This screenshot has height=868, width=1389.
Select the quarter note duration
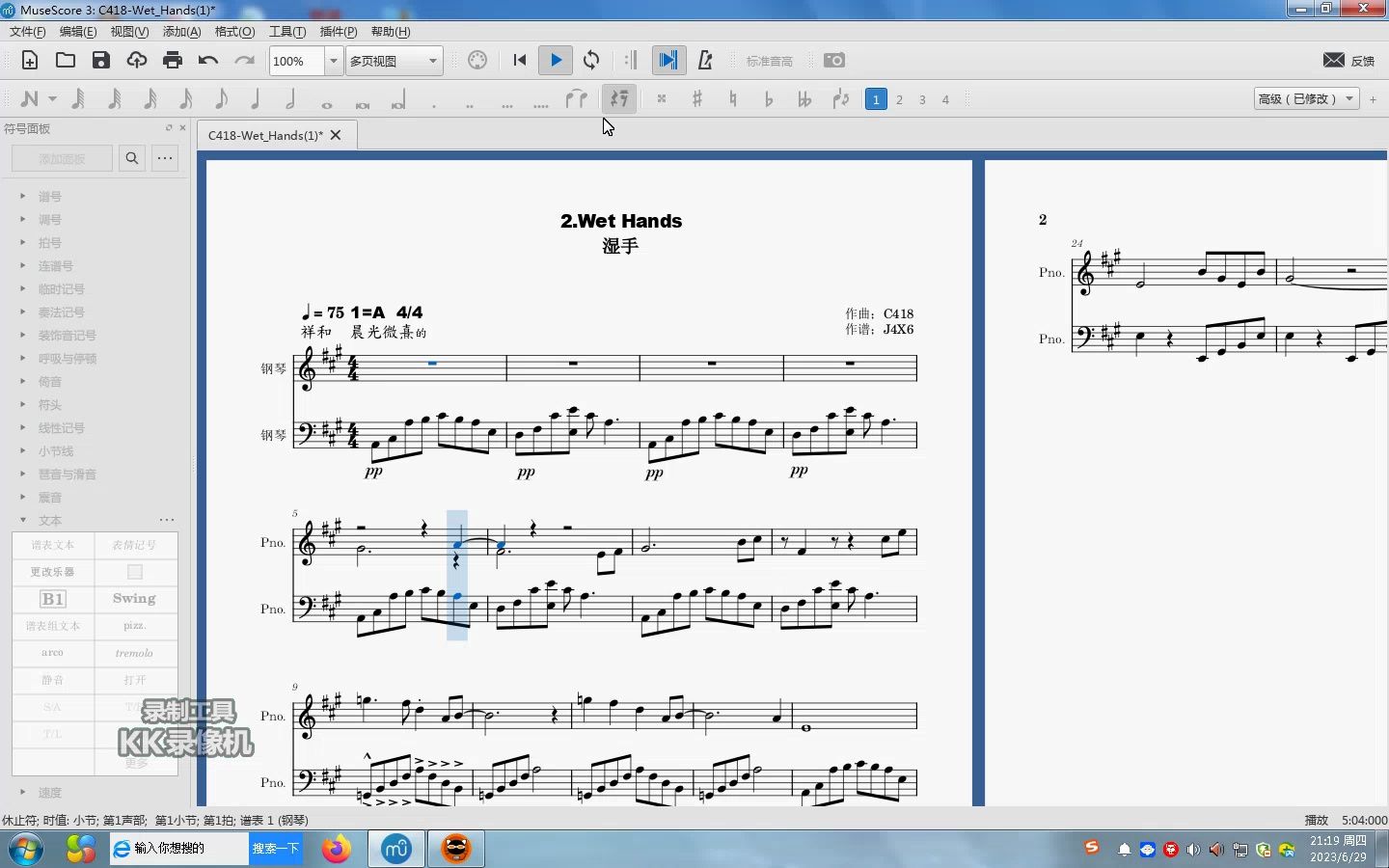[x=256, y=98]
